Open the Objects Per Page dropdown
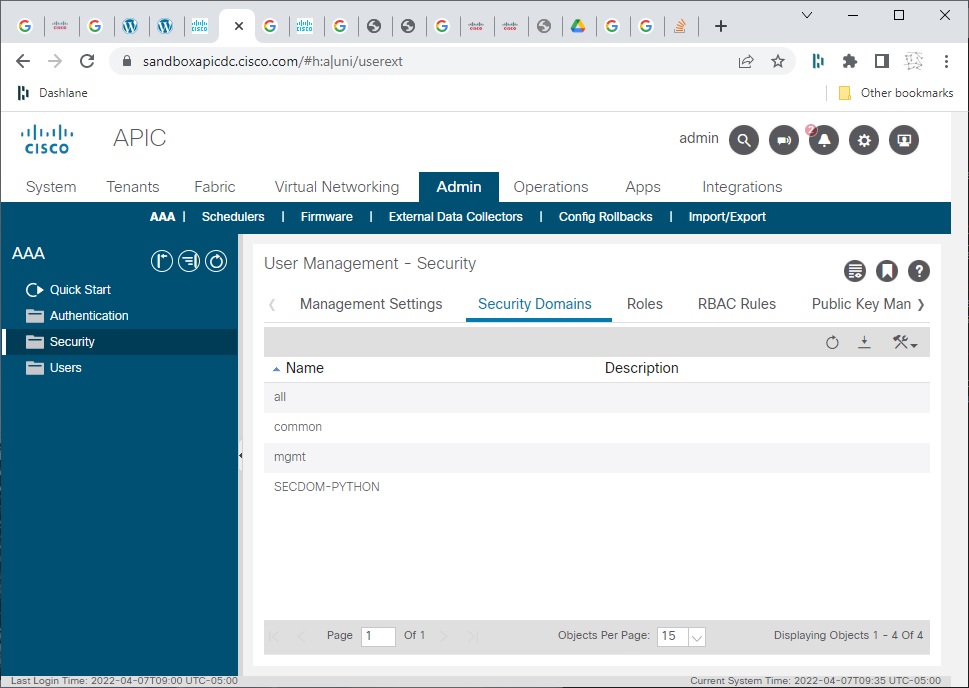 (696, 636)
